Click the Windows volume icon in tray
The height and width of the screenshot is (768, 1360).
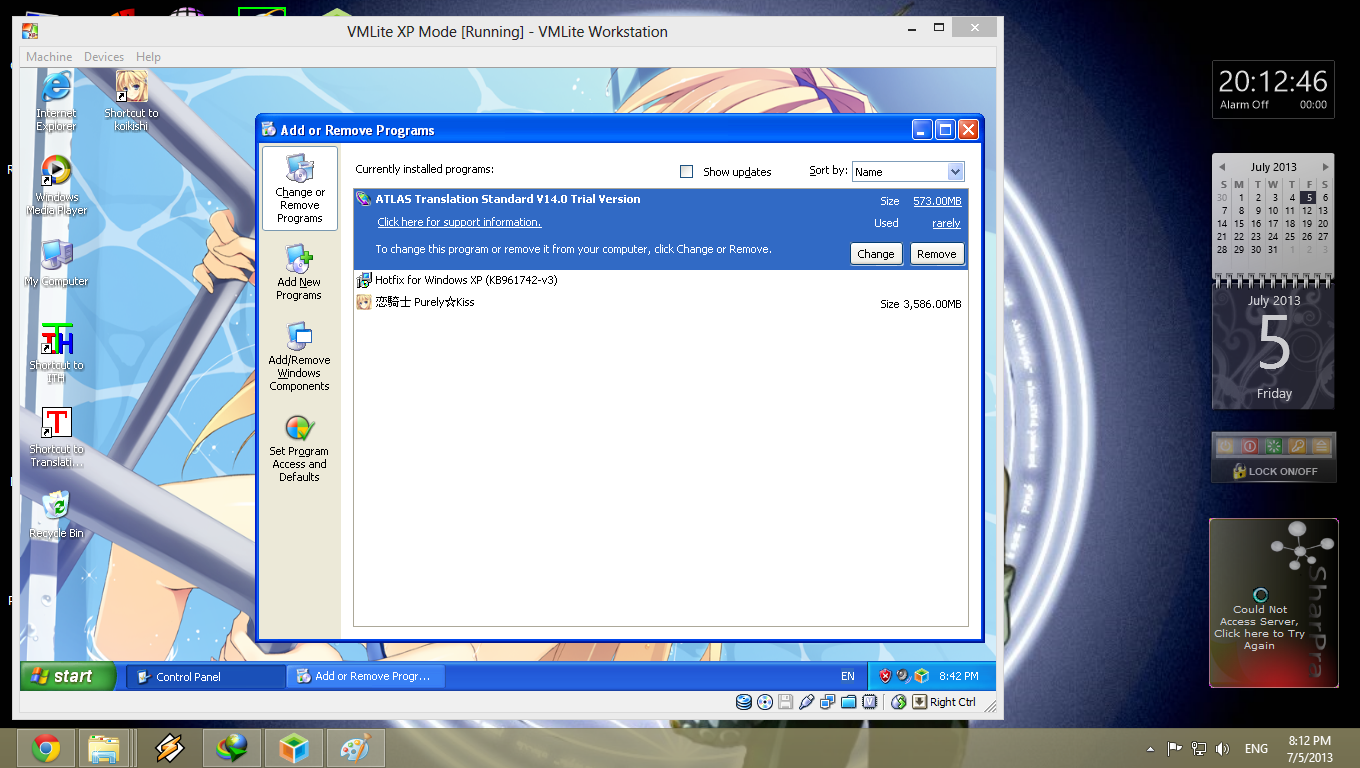[1222, 748]
